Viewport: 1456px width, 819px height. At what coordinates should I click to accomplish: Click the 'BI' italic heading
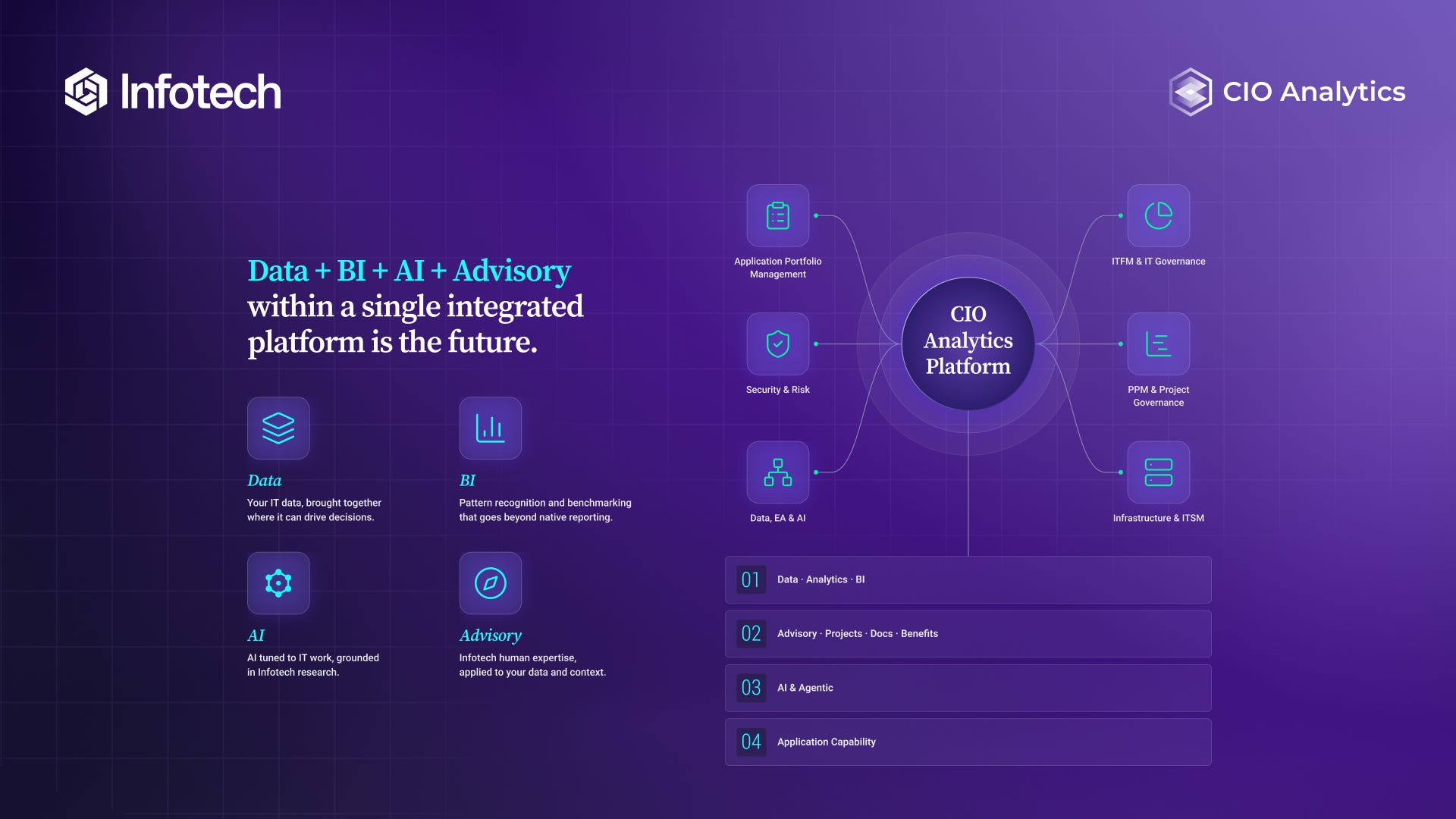467,480
